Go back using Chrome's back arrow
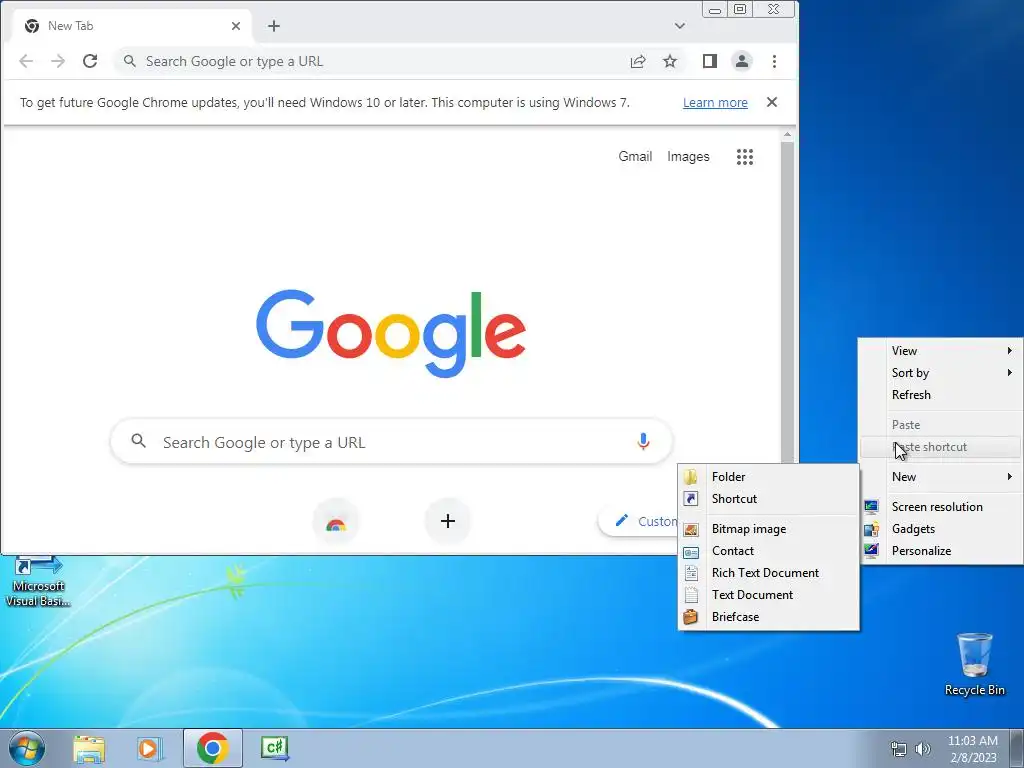The image size is (1024, 768). [26, 61]
